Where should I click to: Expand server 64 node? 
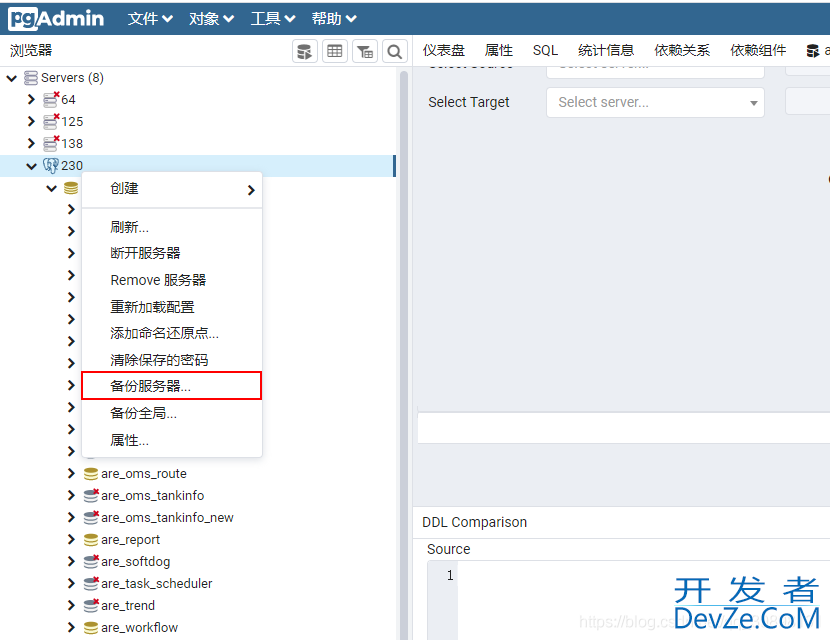point(31,100)
